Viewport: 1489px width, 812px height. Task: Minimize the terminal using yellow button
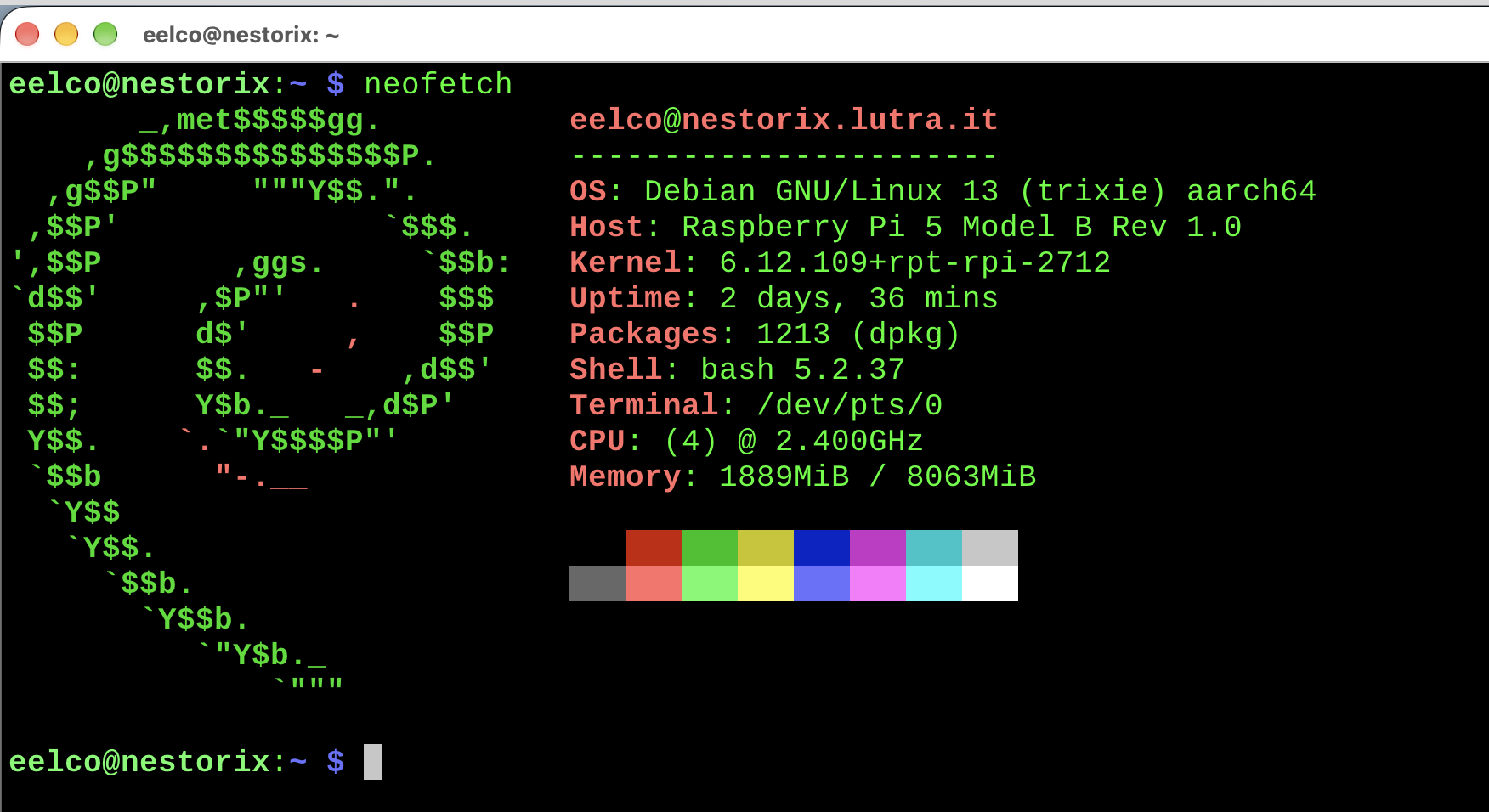(66, 34)
